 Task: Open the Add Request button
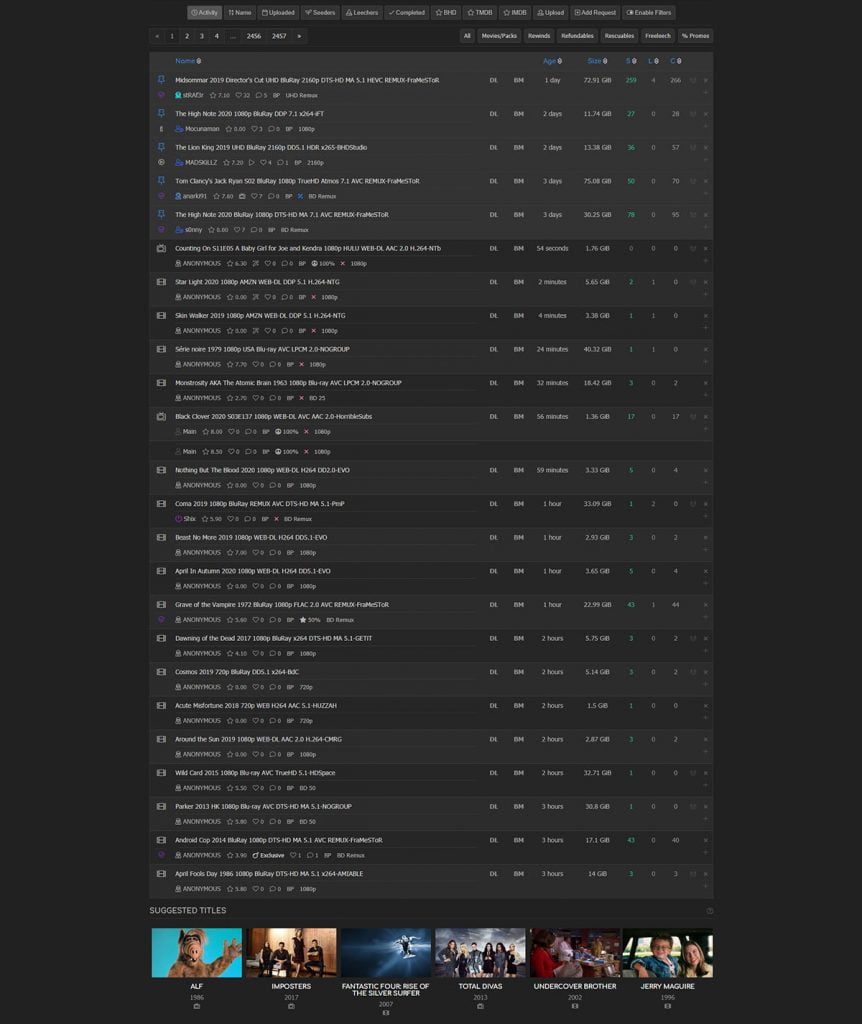pyautogui.click(x=594, y=13)
